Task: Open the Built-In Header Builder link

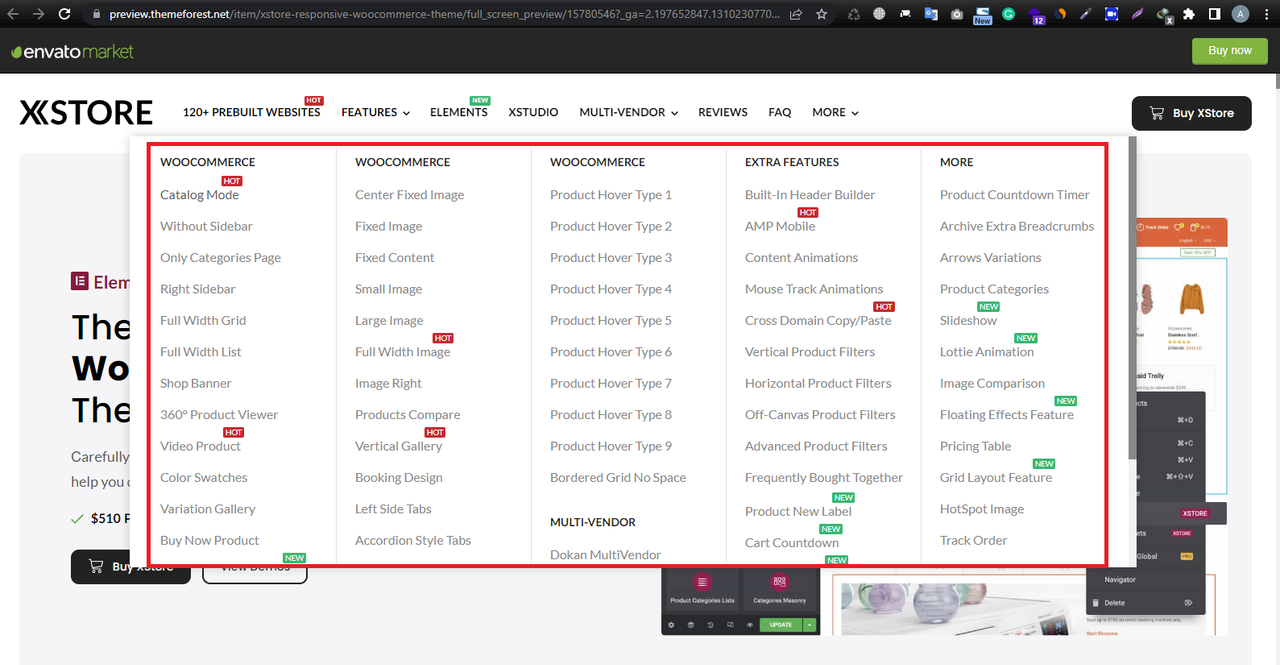Action: point(810,195)
